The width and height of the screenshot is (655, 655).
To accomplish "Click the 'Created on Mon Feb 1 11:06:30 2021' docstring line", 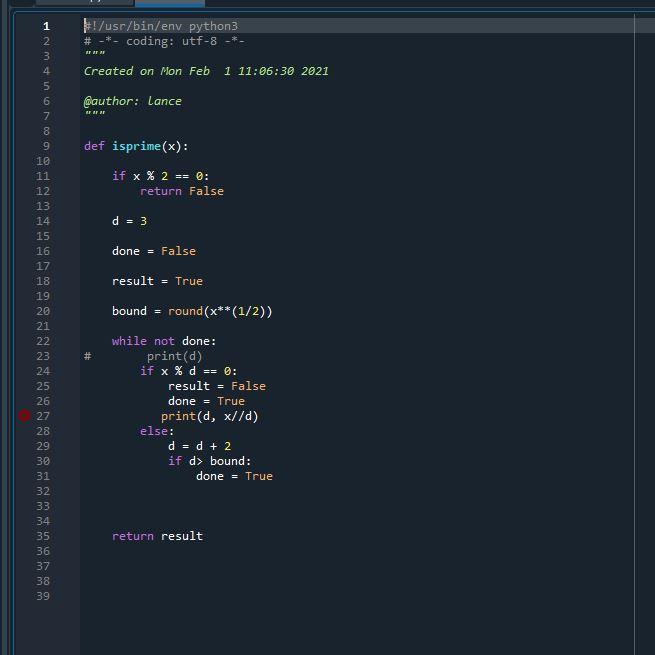I will click(x=206, y=71).
